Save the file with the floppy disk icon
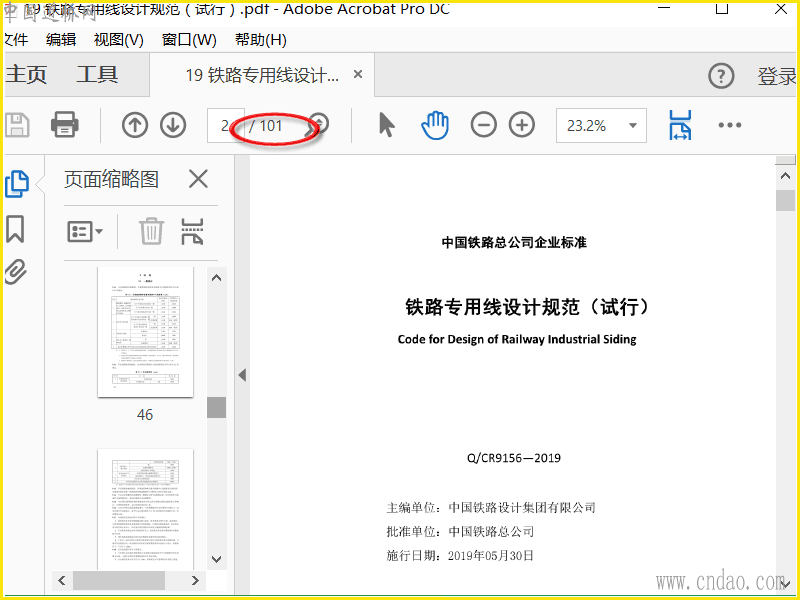 click(17, 125)
